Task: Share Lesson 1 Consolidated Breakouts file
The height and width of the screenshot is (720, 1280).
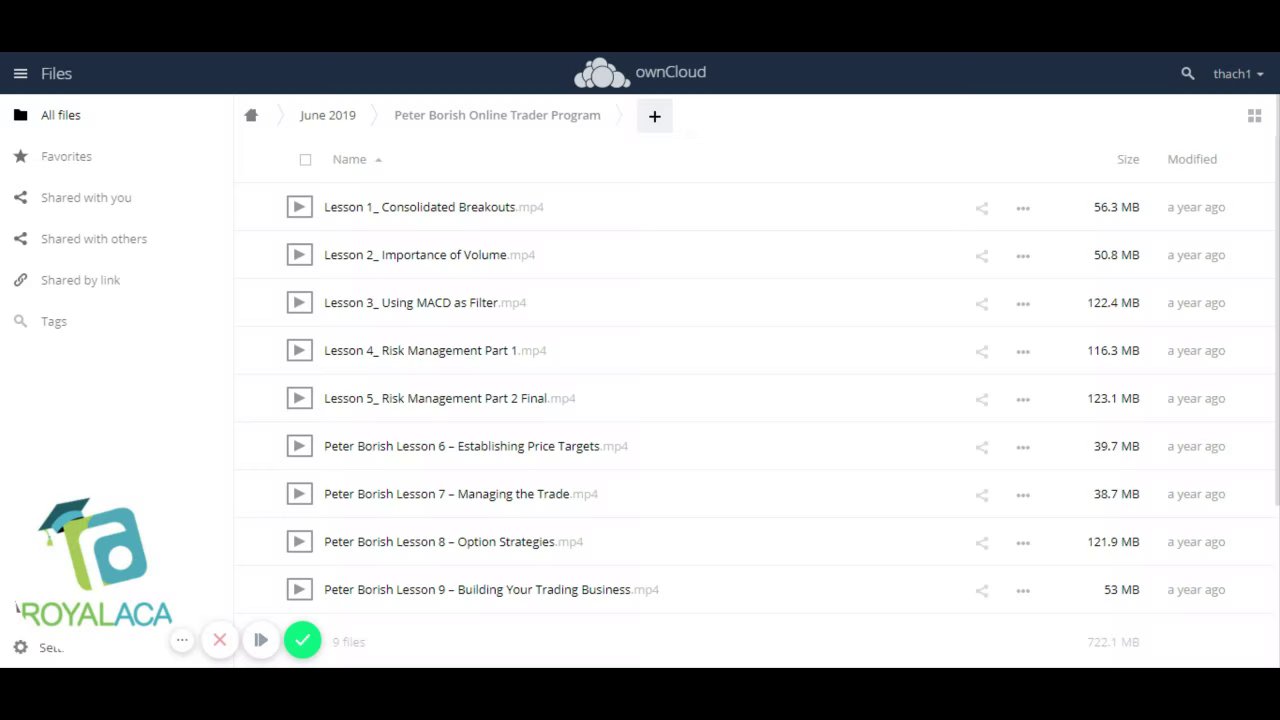Action: (x=982, y=208)
